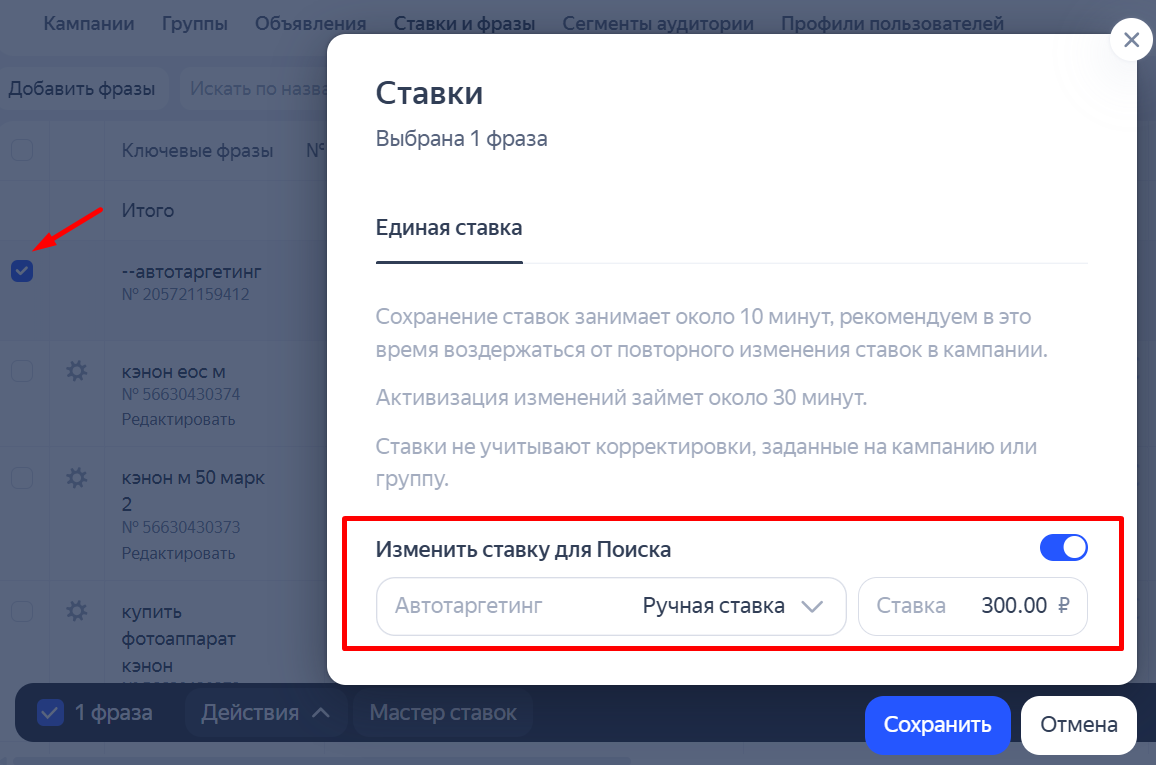The height and width of the screenshot is (765, 1156).
Task: Uncheck "1 фраза" in the bottom bar
Action: [x=49, y=712]
